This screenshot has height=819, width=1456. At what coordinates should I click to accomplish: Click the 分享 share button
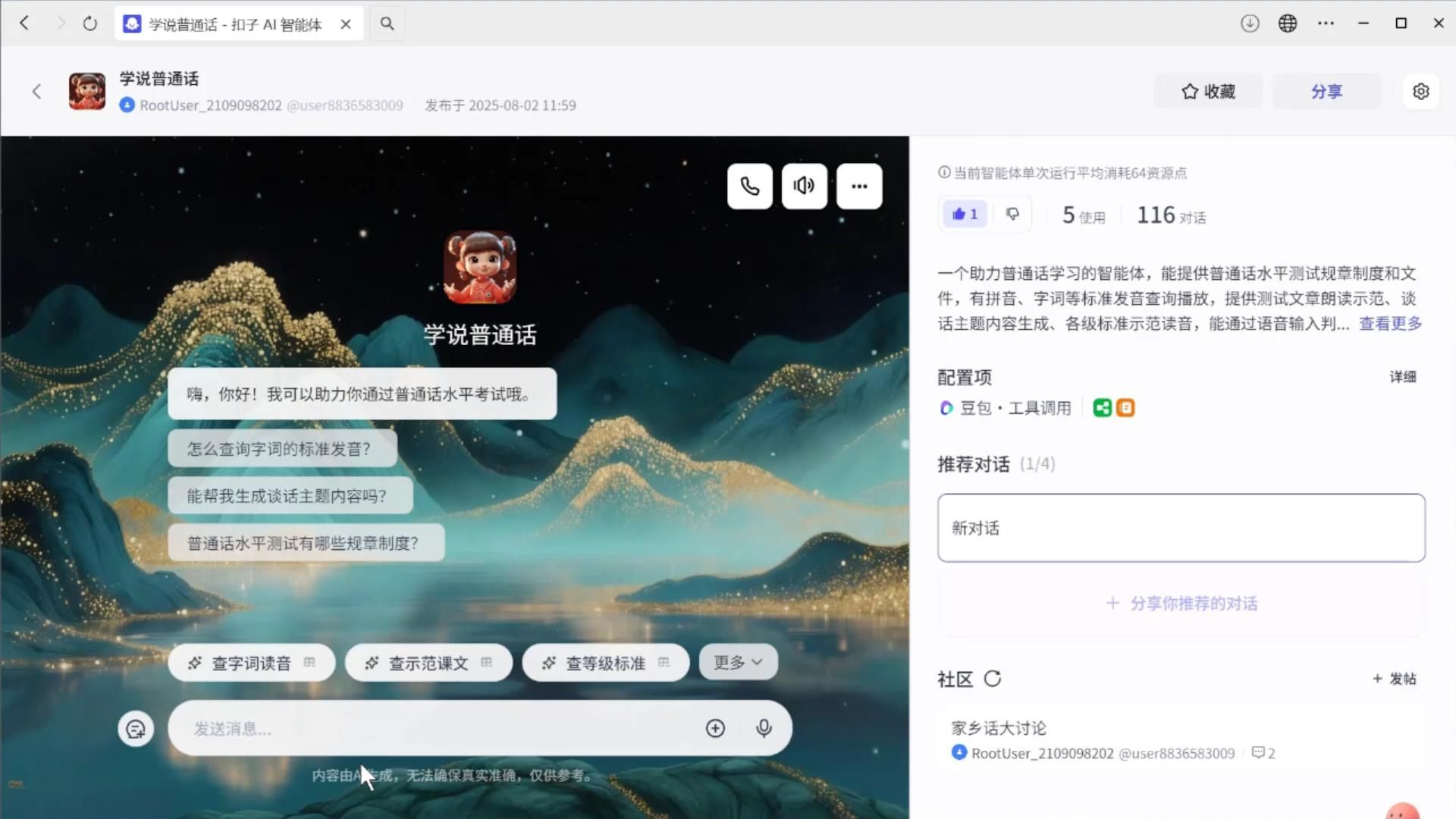1326,91
